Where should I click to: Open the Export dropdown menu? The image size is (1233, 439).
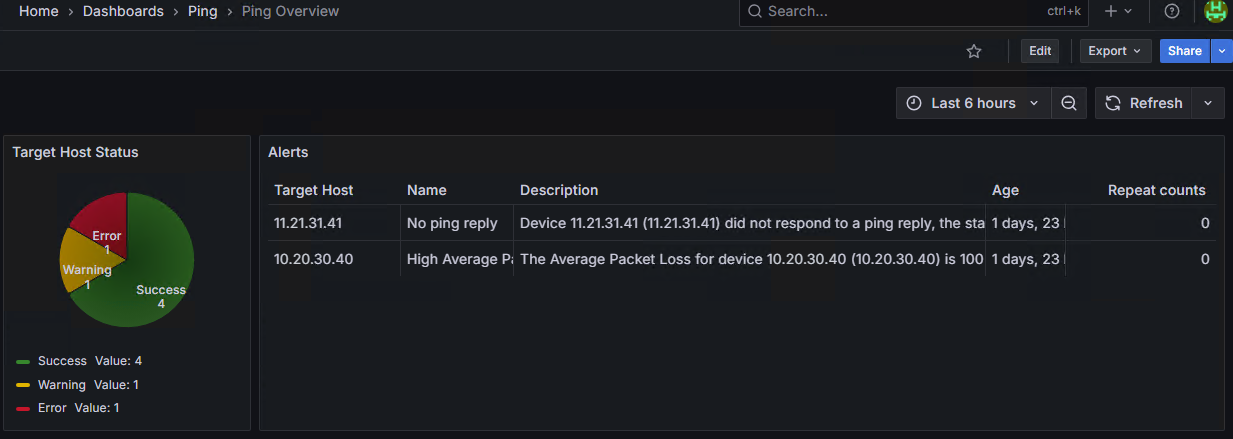point(1115,51)
